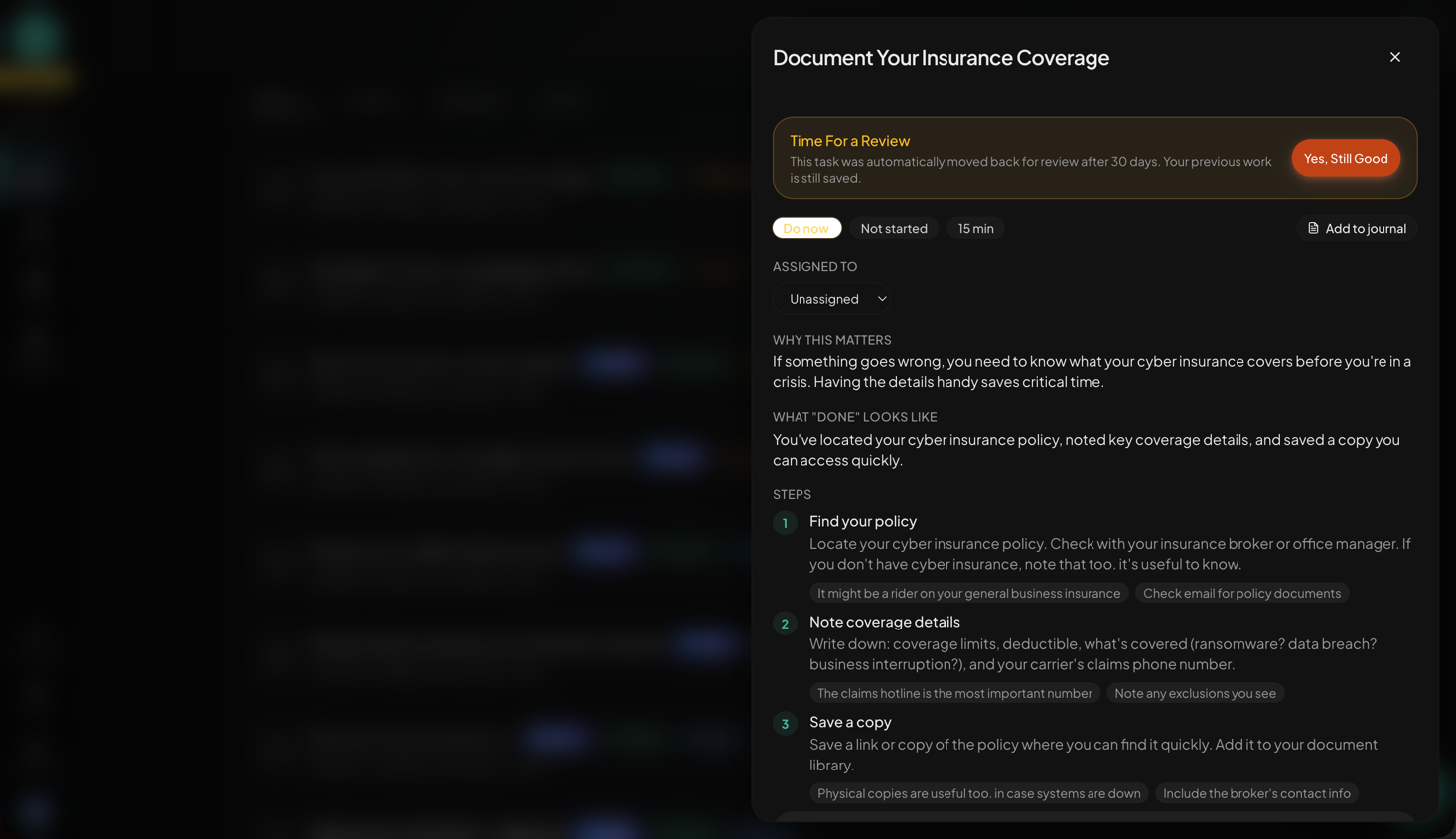Screen dimensions: 1456x839
Task: Select the Note coverage details step title
Action: [x=884, y=622]
